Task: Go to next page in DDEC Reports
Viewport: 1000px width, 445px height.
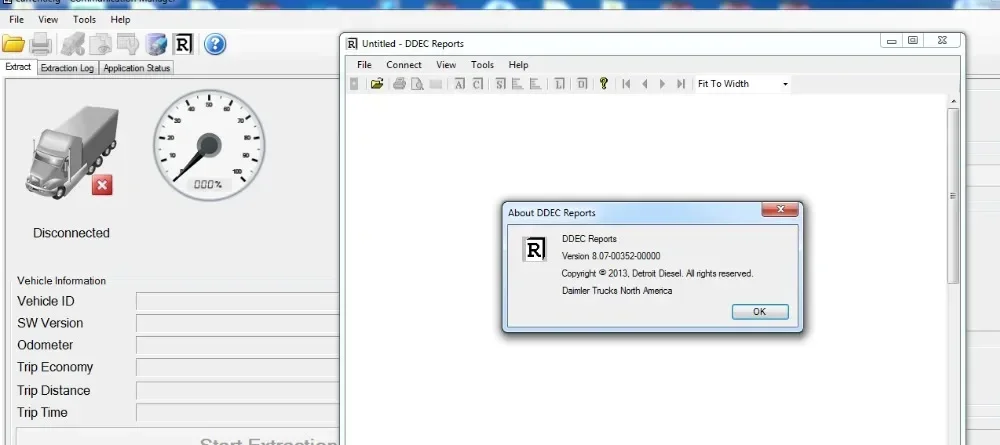Action: 663,84
